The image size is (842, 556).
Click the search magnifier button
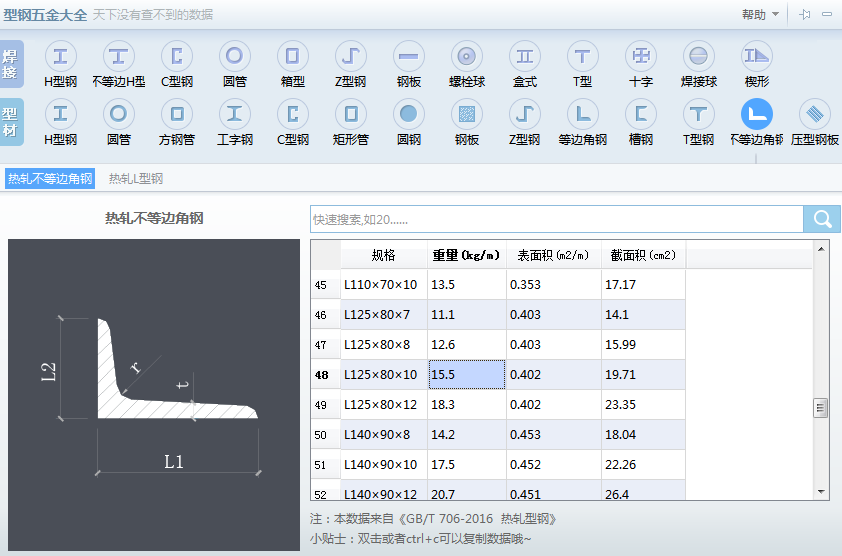point(822,219)
